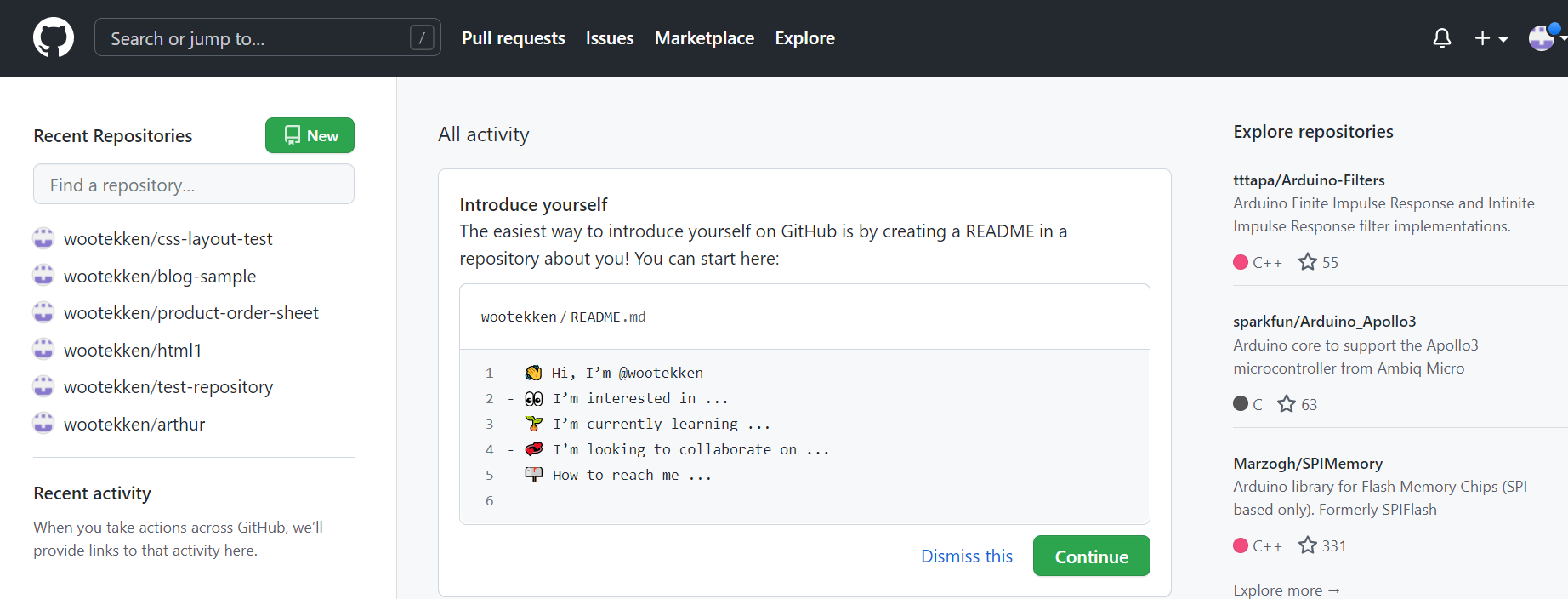Focus the Search or jump to field
The image size is (1568, 599).
(267, 37)
